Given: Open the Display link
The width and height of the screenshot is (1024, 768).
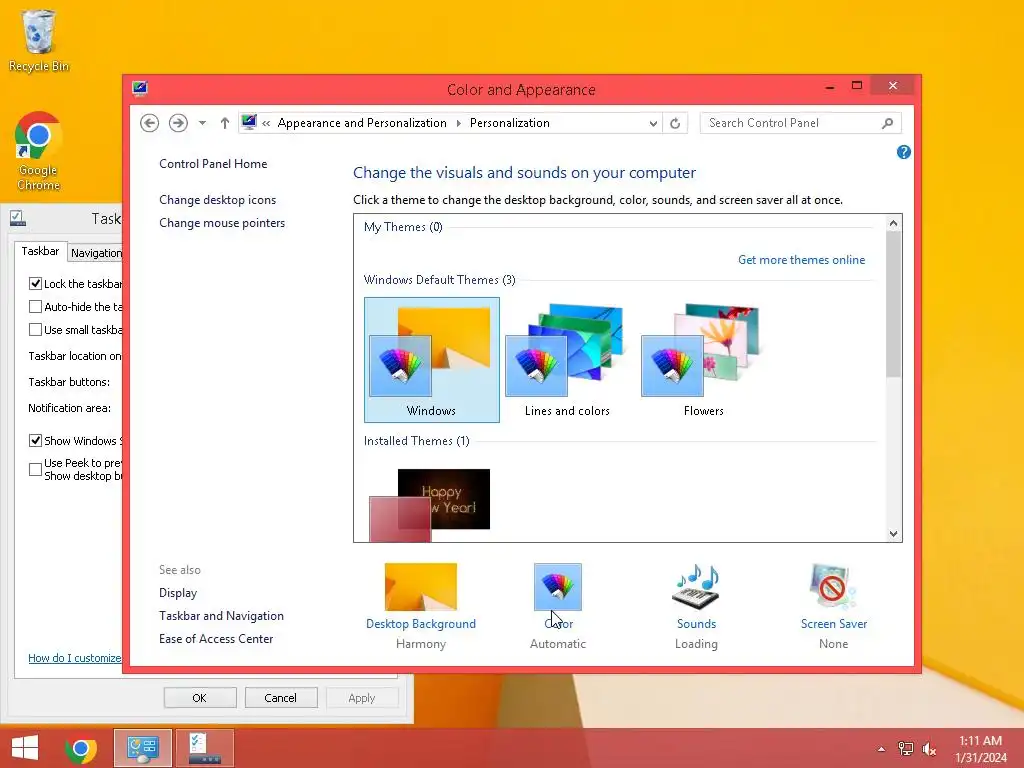Looking at the screenshot, I should pos(178,593).
